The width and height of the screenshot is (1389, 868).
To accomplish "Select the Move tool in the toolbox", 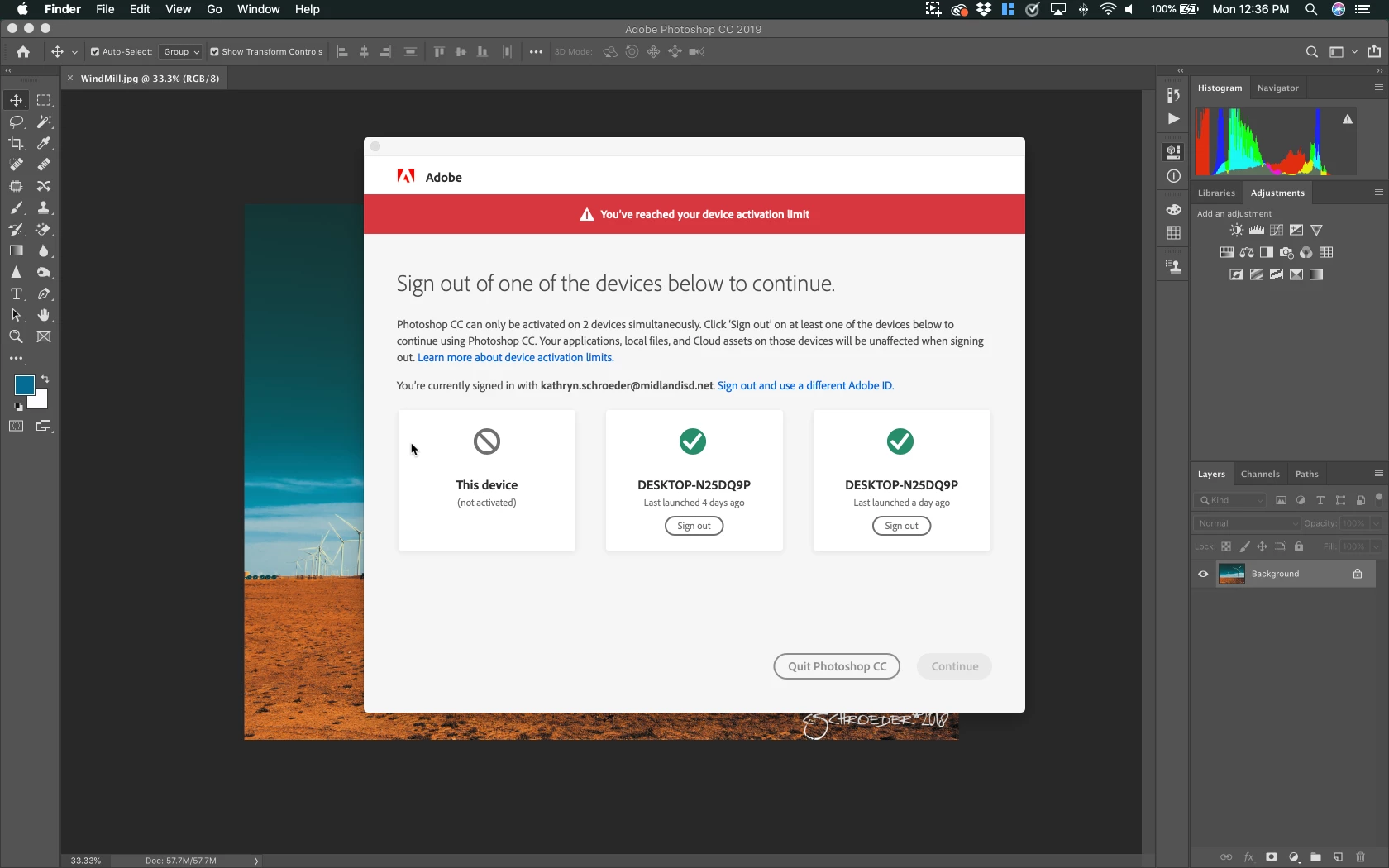I will [x=17, y=100].
